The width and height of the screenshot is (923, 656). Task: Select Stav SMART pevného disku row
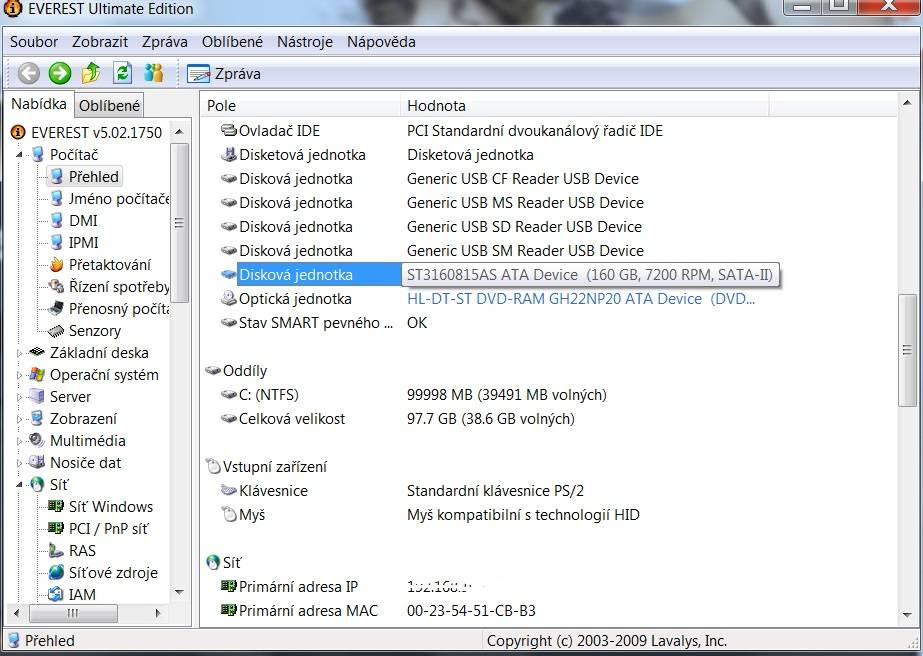click(324, 323)
